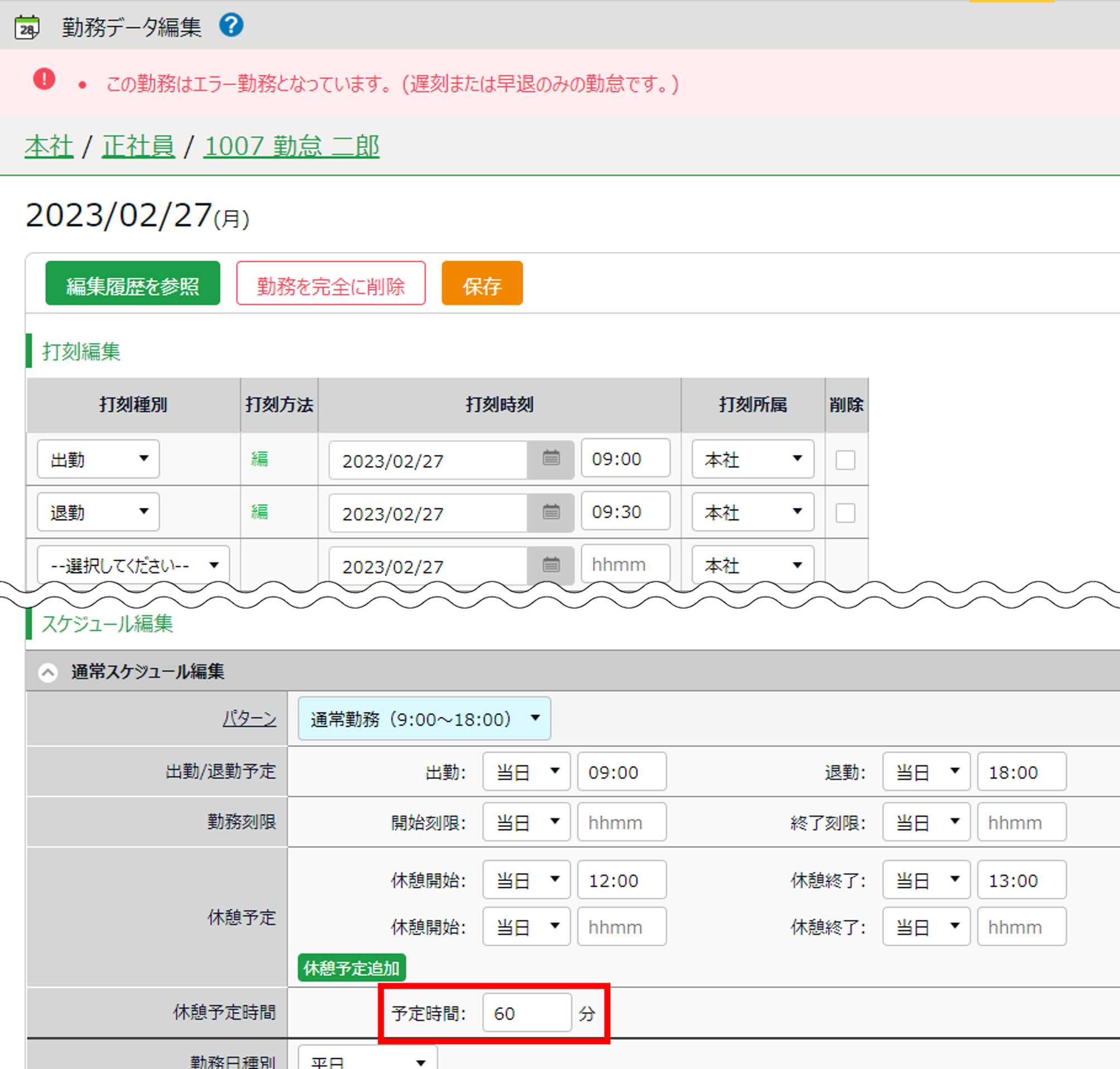Screen dimensions: 1120x1069
Task: Open the date picker in the unselected 打刻 row
Action: (x=551, y=565)
